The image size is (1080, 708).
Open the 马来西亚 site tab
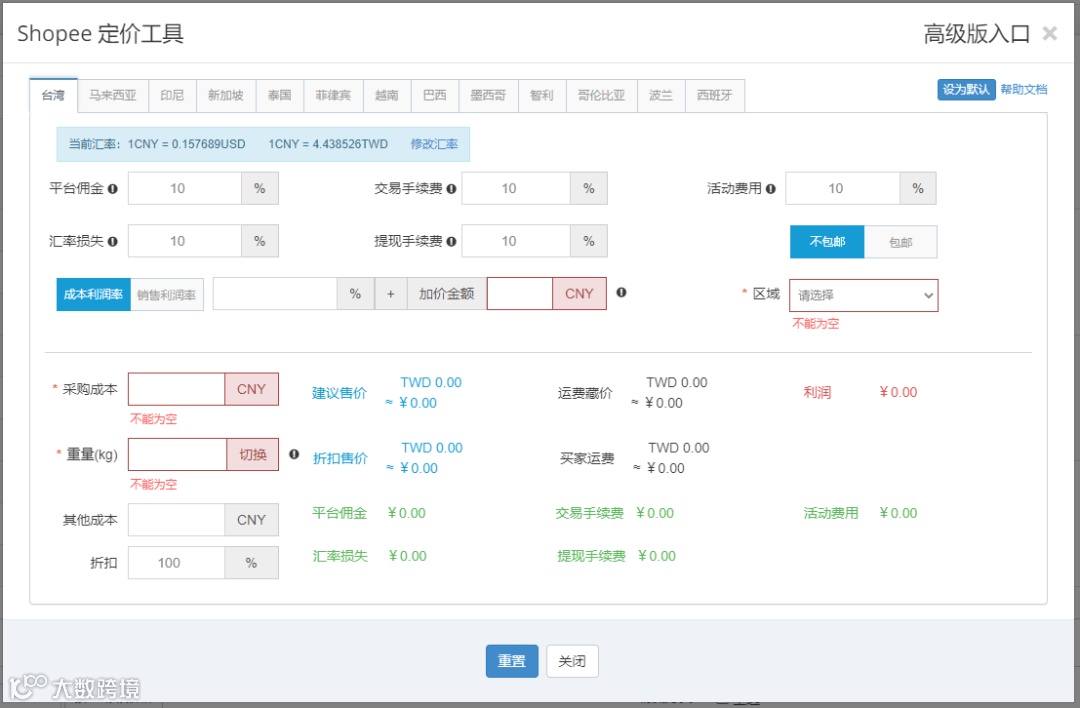point(112,95)
